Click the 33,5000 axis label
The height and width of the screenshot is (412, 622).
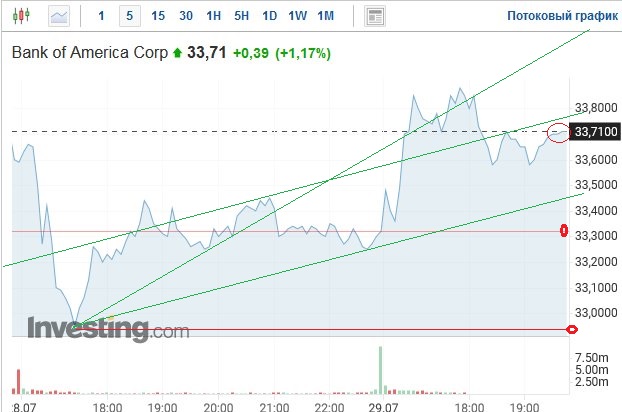(596, 185)
